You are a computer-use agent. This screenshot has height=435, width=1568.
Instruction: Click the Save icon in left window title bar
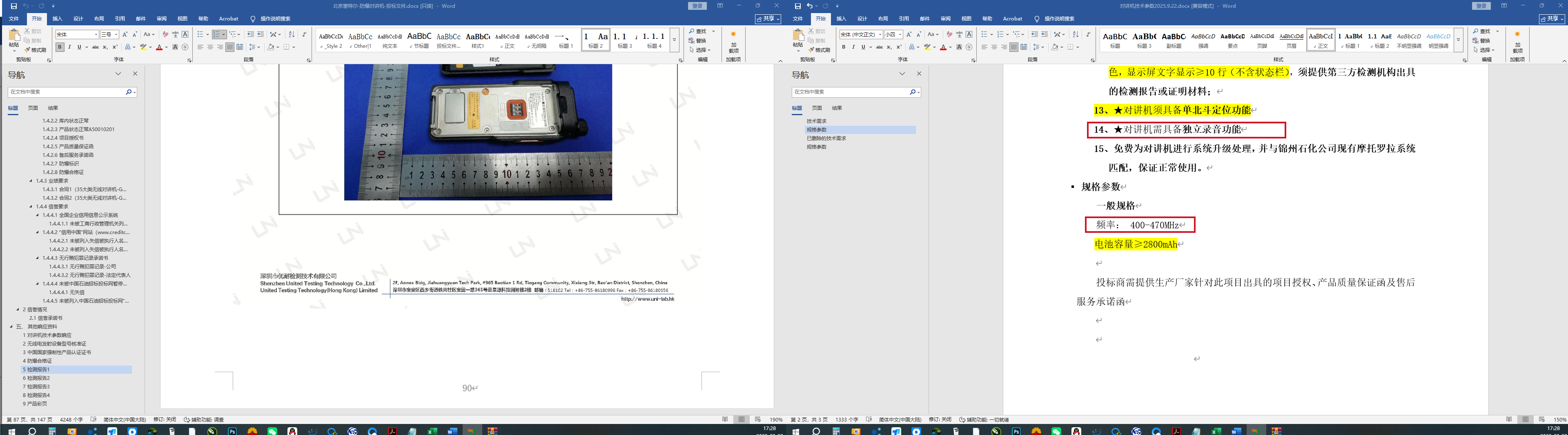(x=13, y=6)
